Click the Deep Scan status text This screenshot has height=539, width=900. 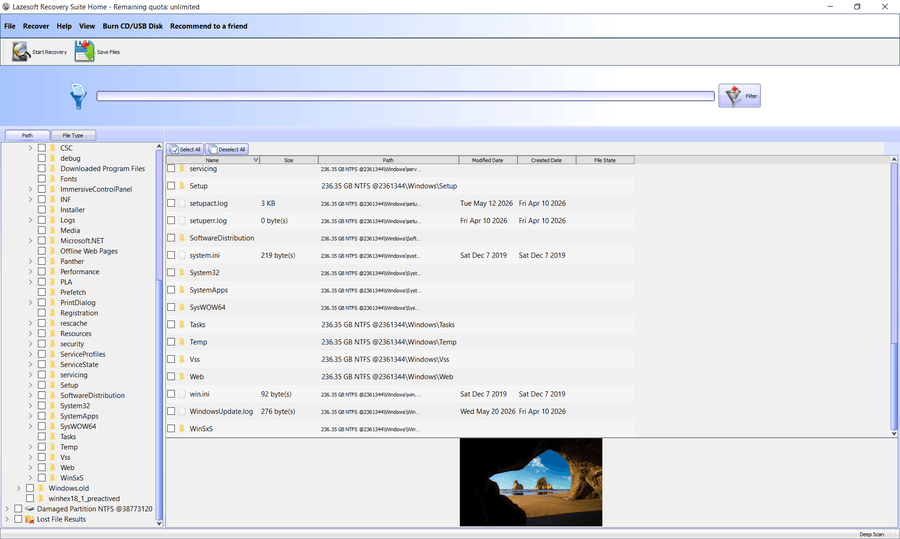871,534
